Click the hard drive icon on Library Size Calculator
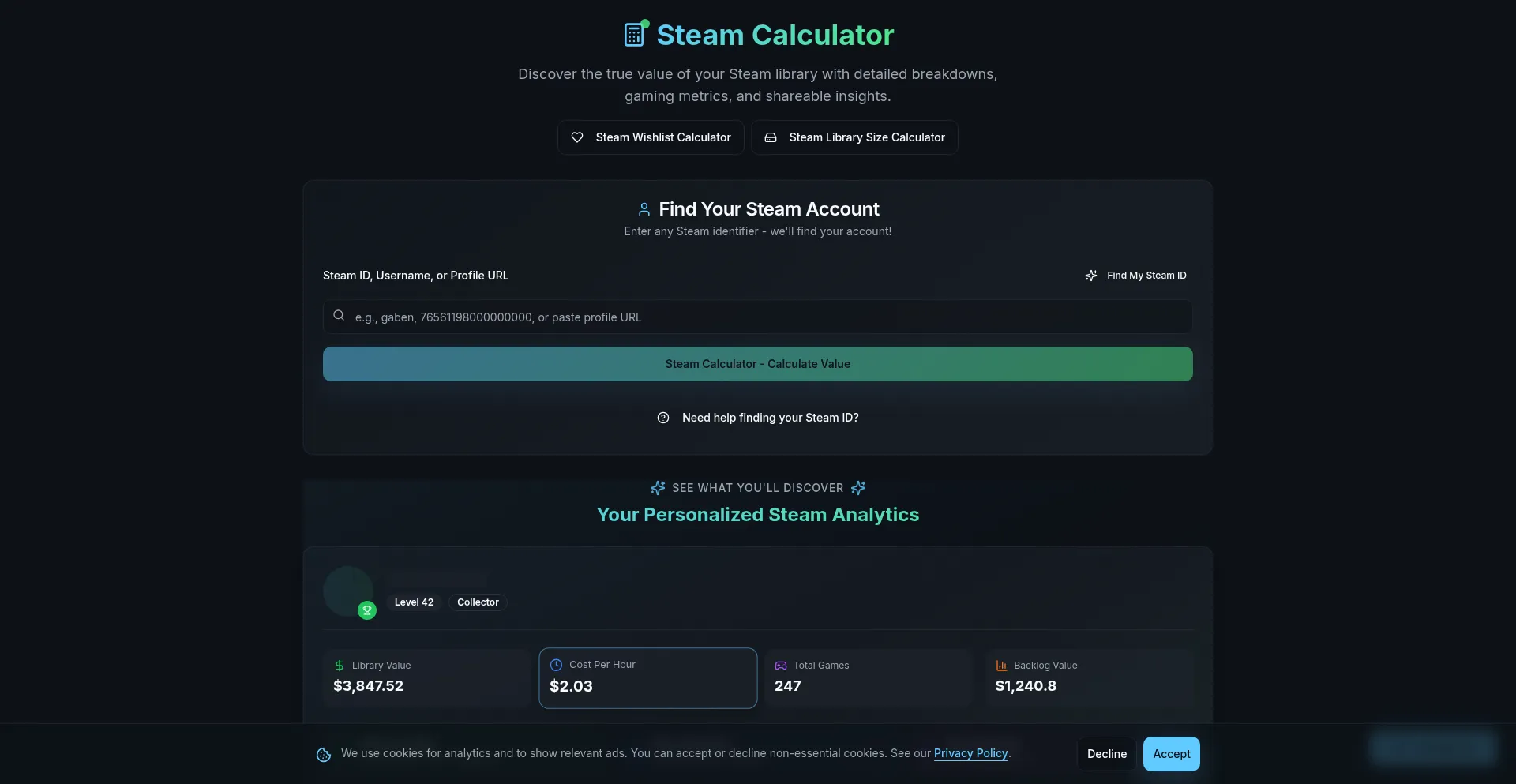The height and width of the screenshot is (784, 1516). point(771,137)
